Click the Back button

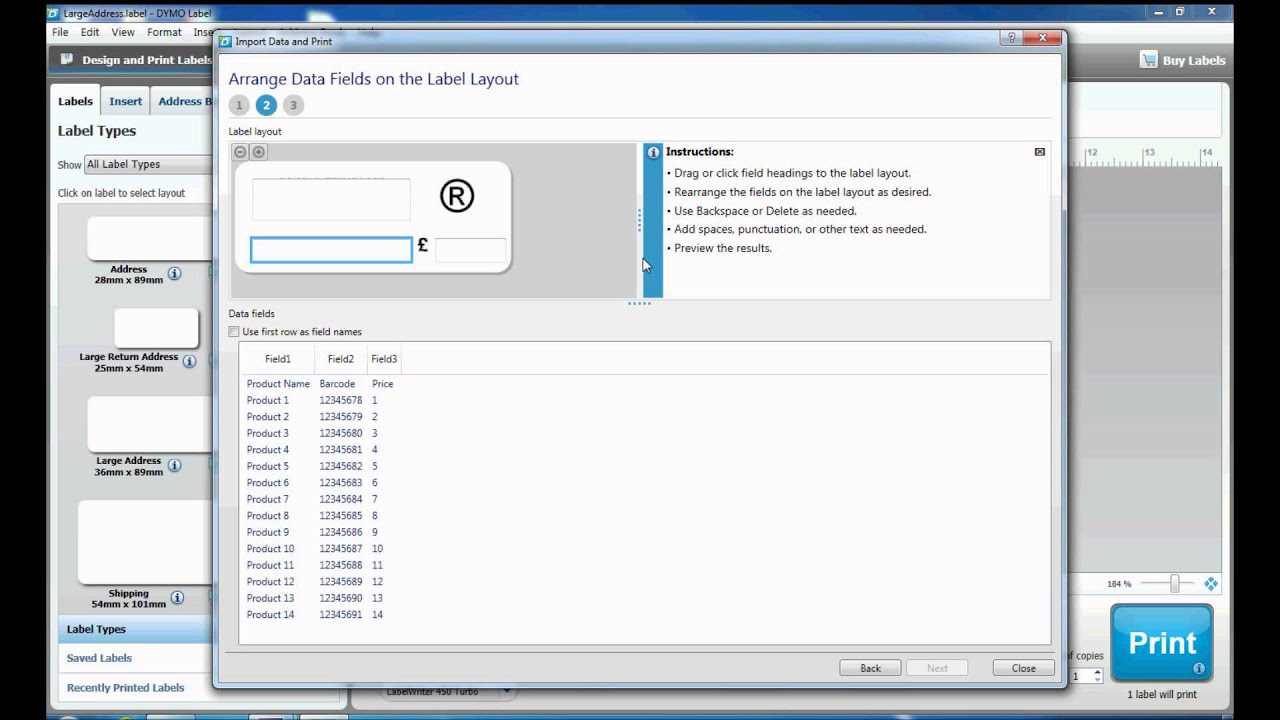click(870, 668)
